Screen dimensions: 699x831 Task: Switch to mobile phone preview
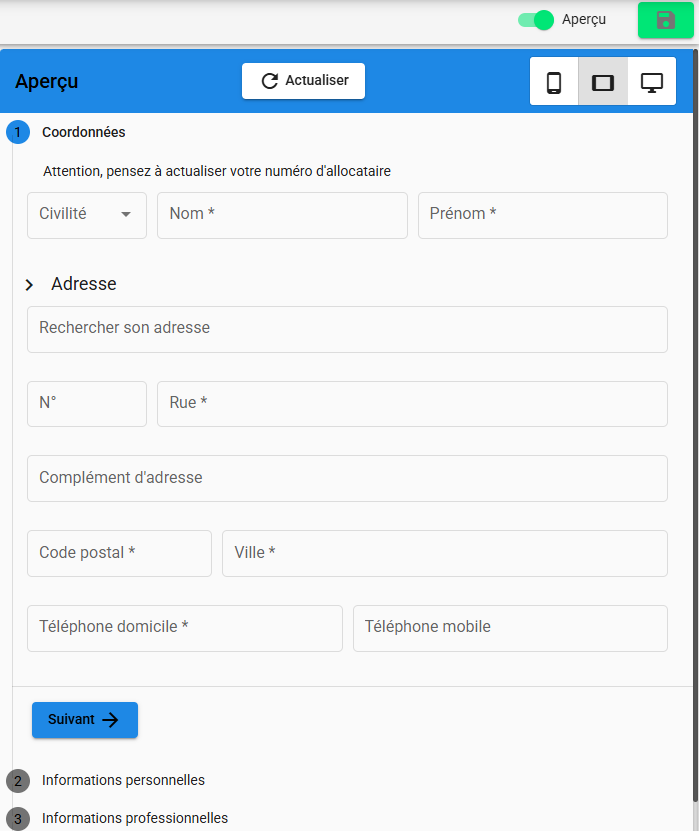[x=554, y=82]
